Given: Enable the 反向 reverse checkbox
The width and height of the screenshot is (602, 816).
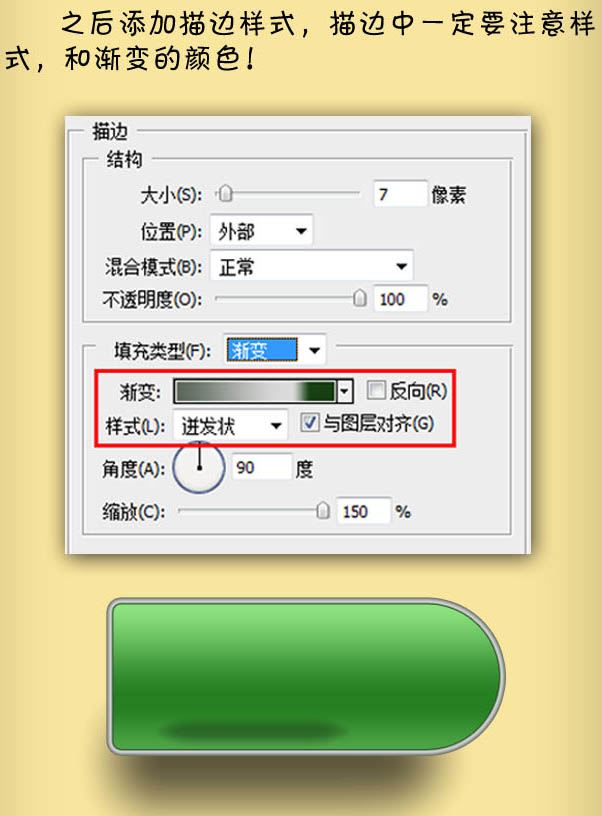Looking at the screenshot, I should tap(376, 390).
